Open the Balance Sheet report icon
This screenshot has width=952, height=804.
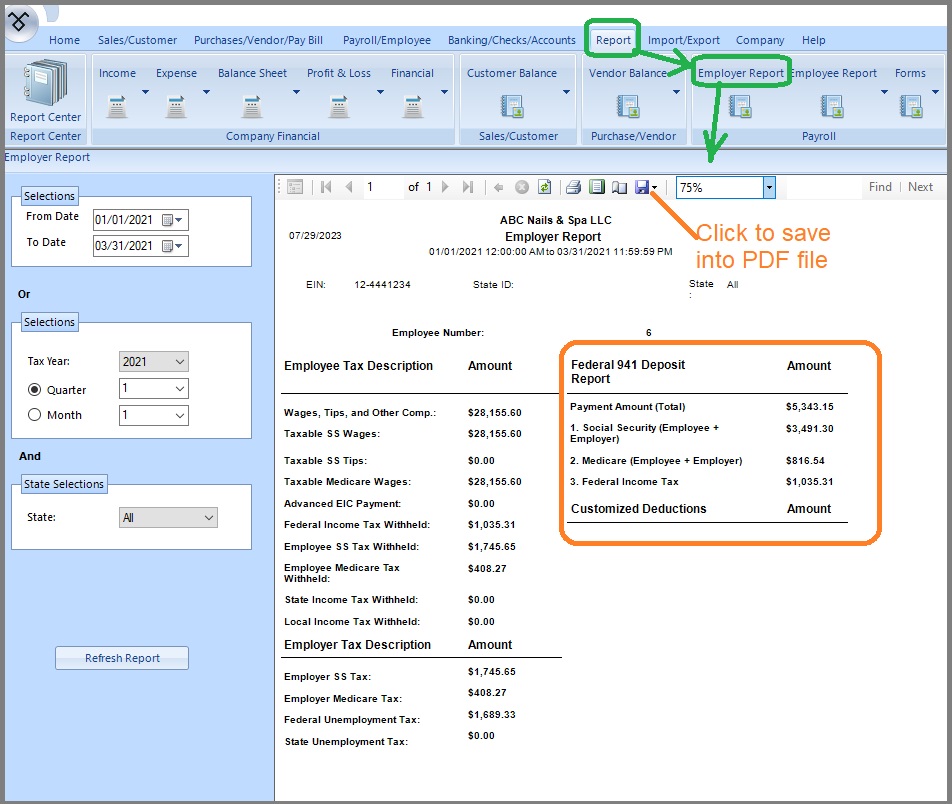tap(252, 105)
